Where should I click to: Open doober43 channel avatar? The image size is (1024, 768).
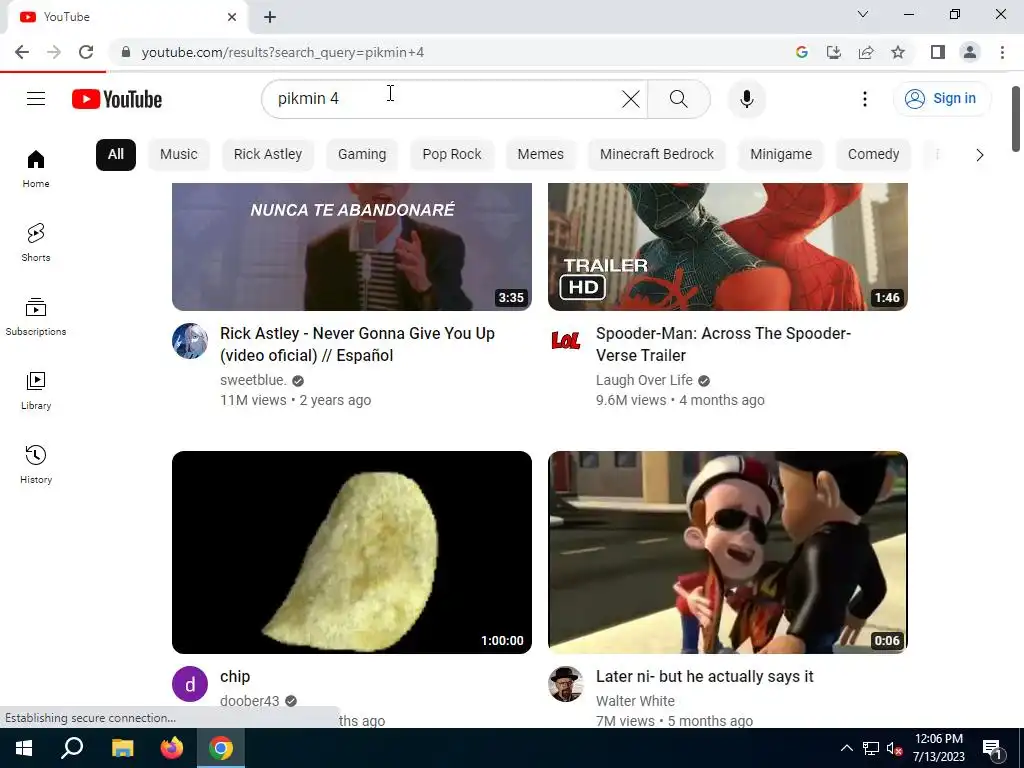click(x=190, y=684)
